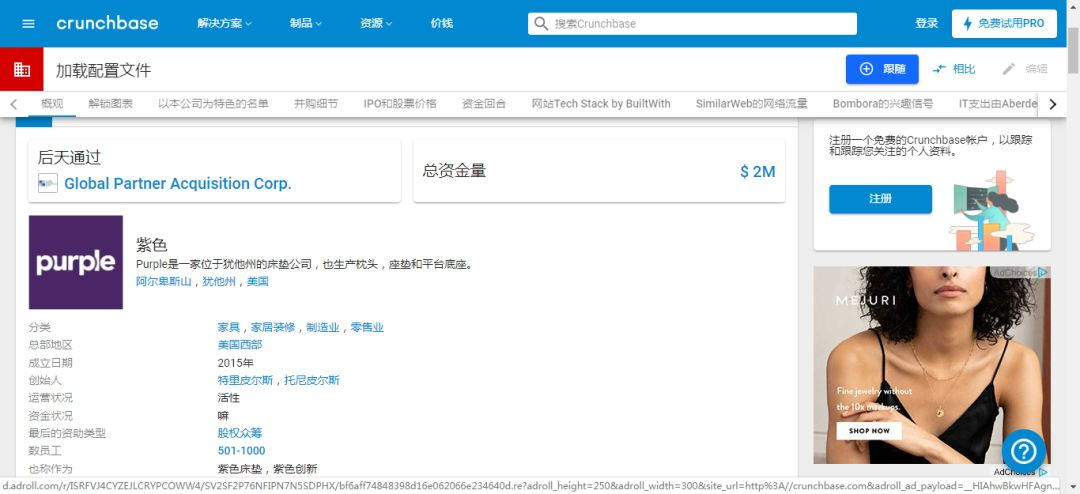The height and width of the screenshot is (494, 1080).
Task: Click the 股权众筹 funding type link
Action: pyautogui.click(x=240, y=433)
